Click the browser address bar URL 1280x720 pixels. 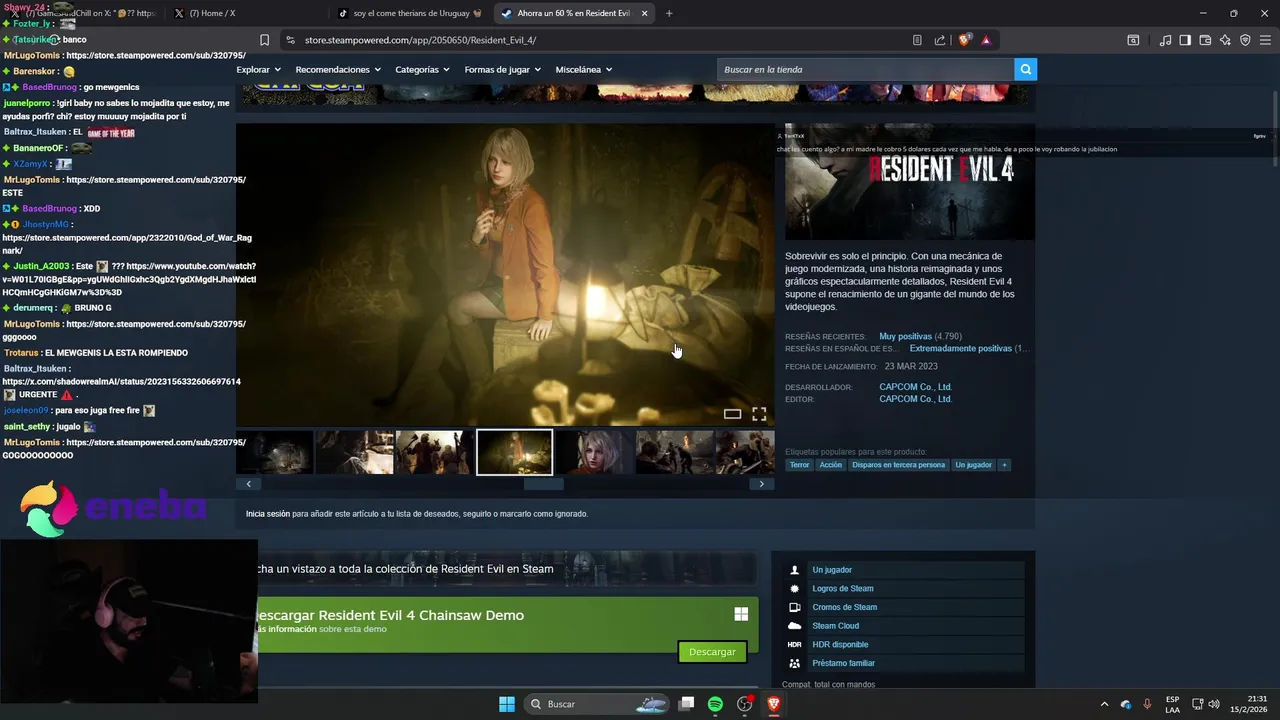(420, 40)
